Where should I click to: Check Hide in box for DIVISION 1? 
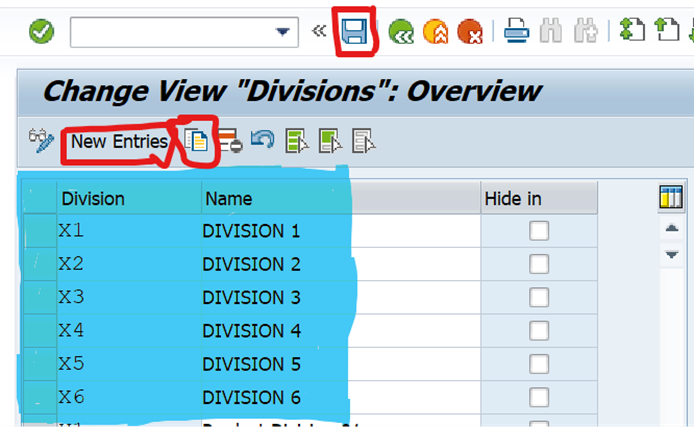[x=539, y=231]
